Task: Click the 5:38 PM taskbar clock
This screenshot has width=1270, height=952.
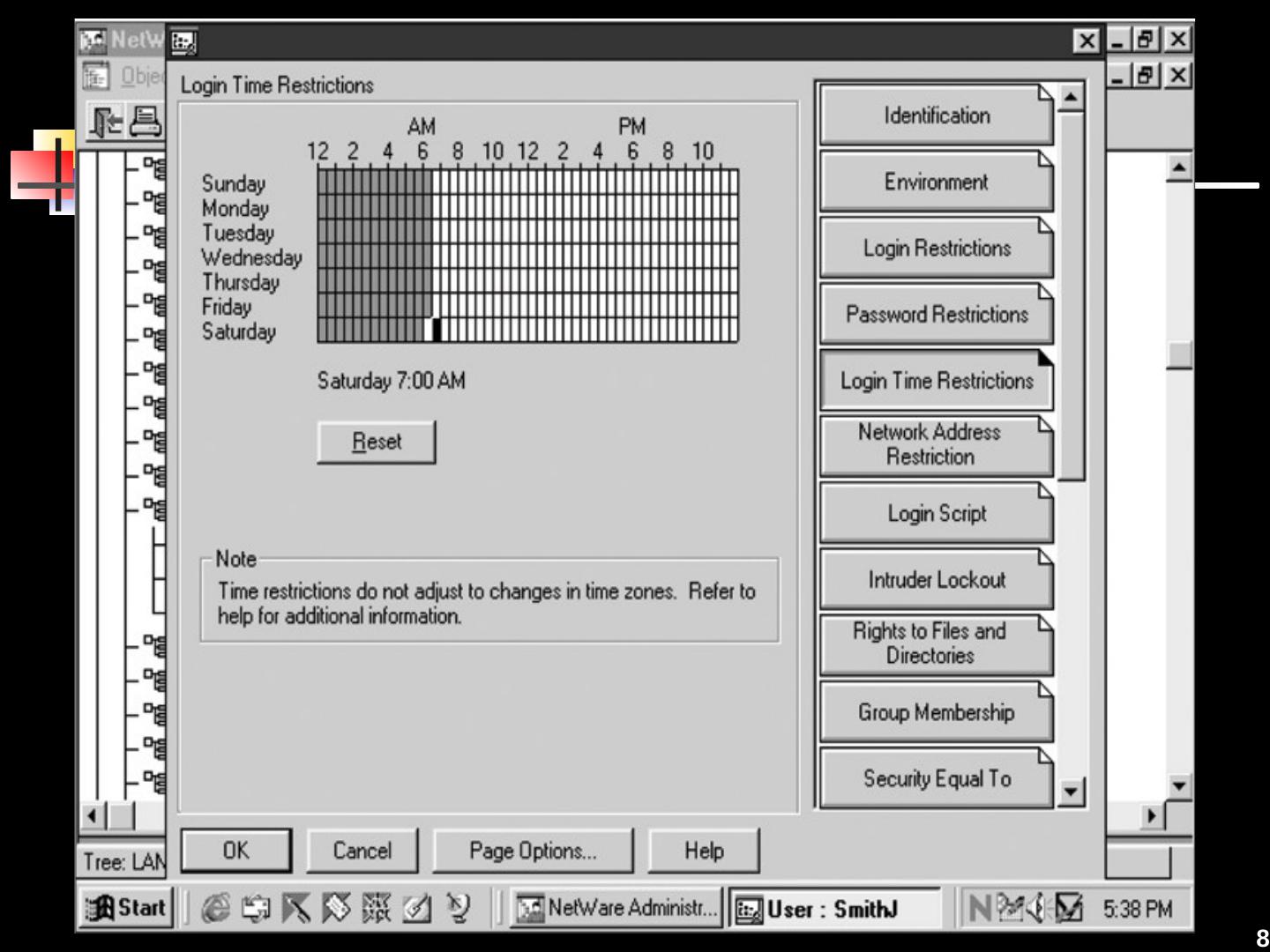Action: pos(1138,909)
